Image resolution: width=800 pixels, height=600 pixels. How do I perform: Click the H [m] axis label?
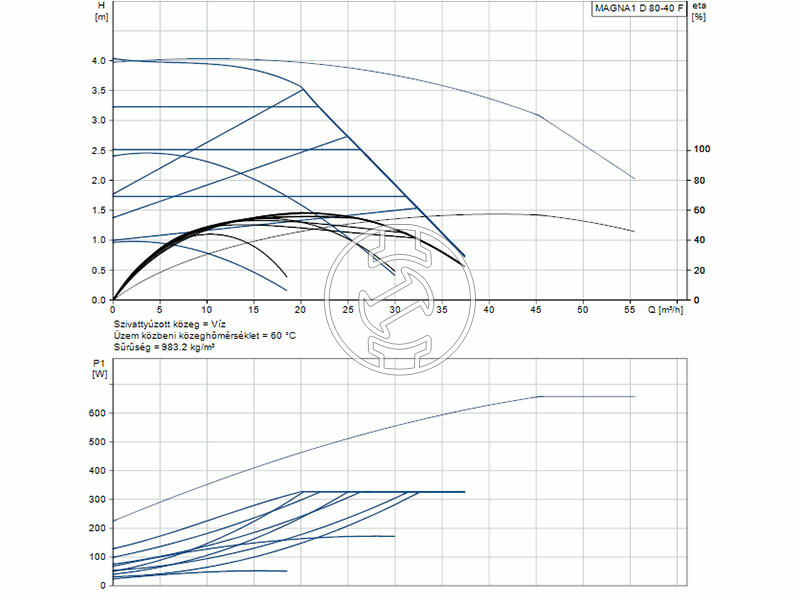(x=100, y=11)
